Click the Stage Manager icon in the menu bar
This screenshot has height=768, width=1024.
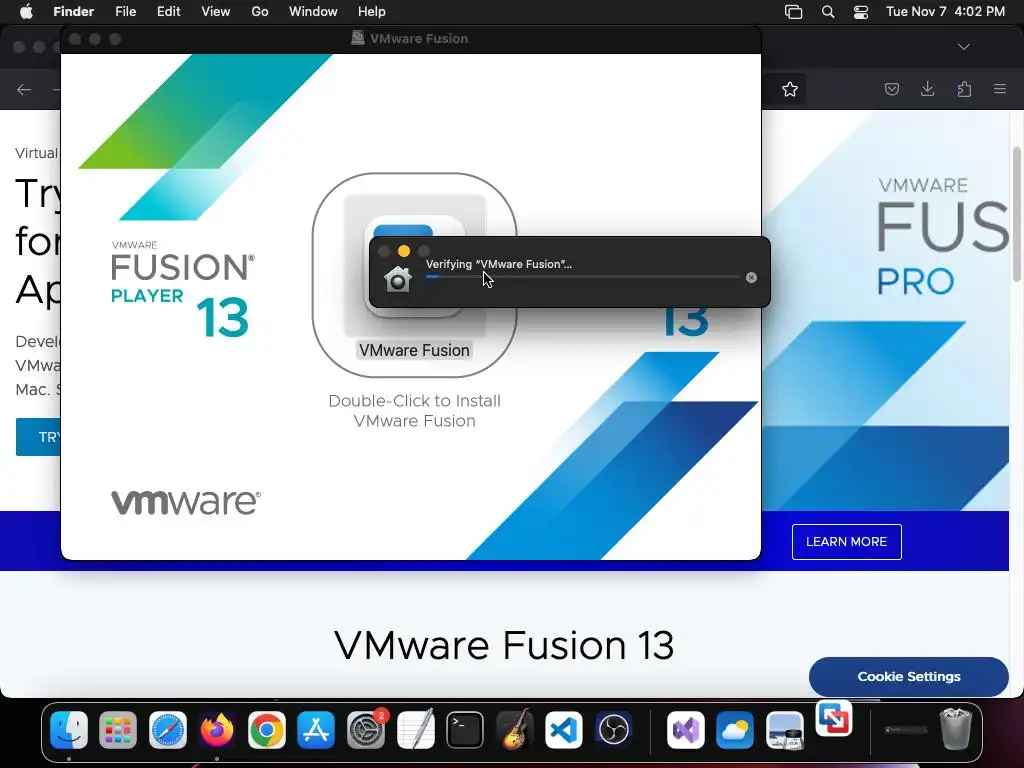coord(793,12)
